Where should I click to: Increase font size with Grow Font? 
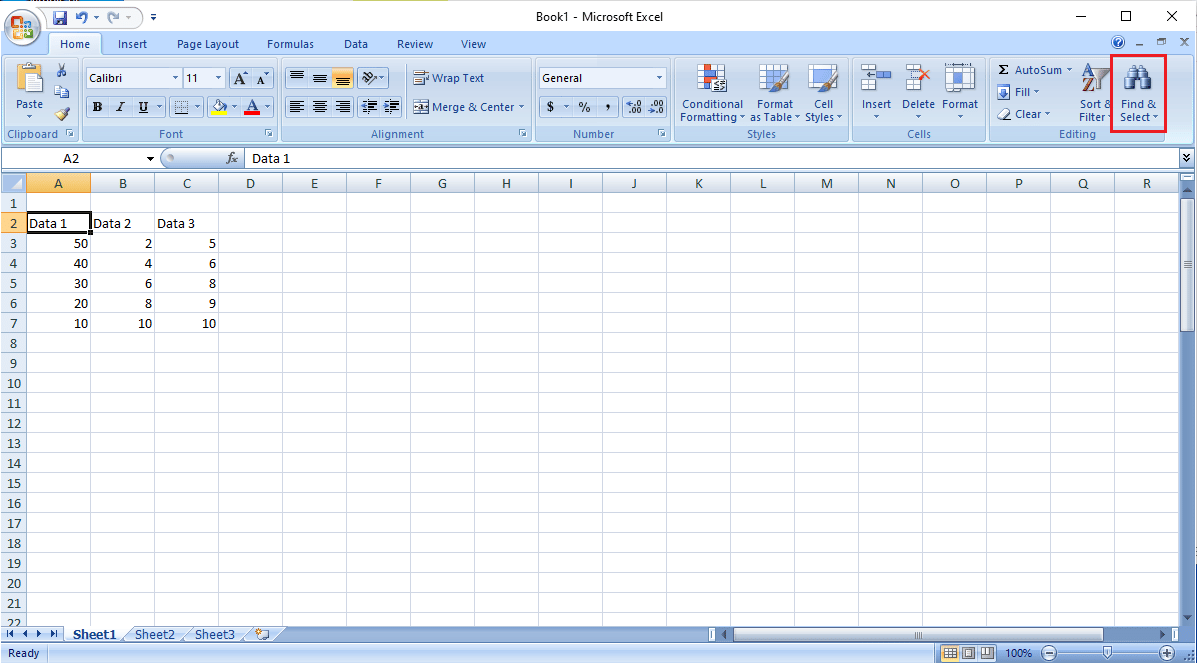point(240,78)
